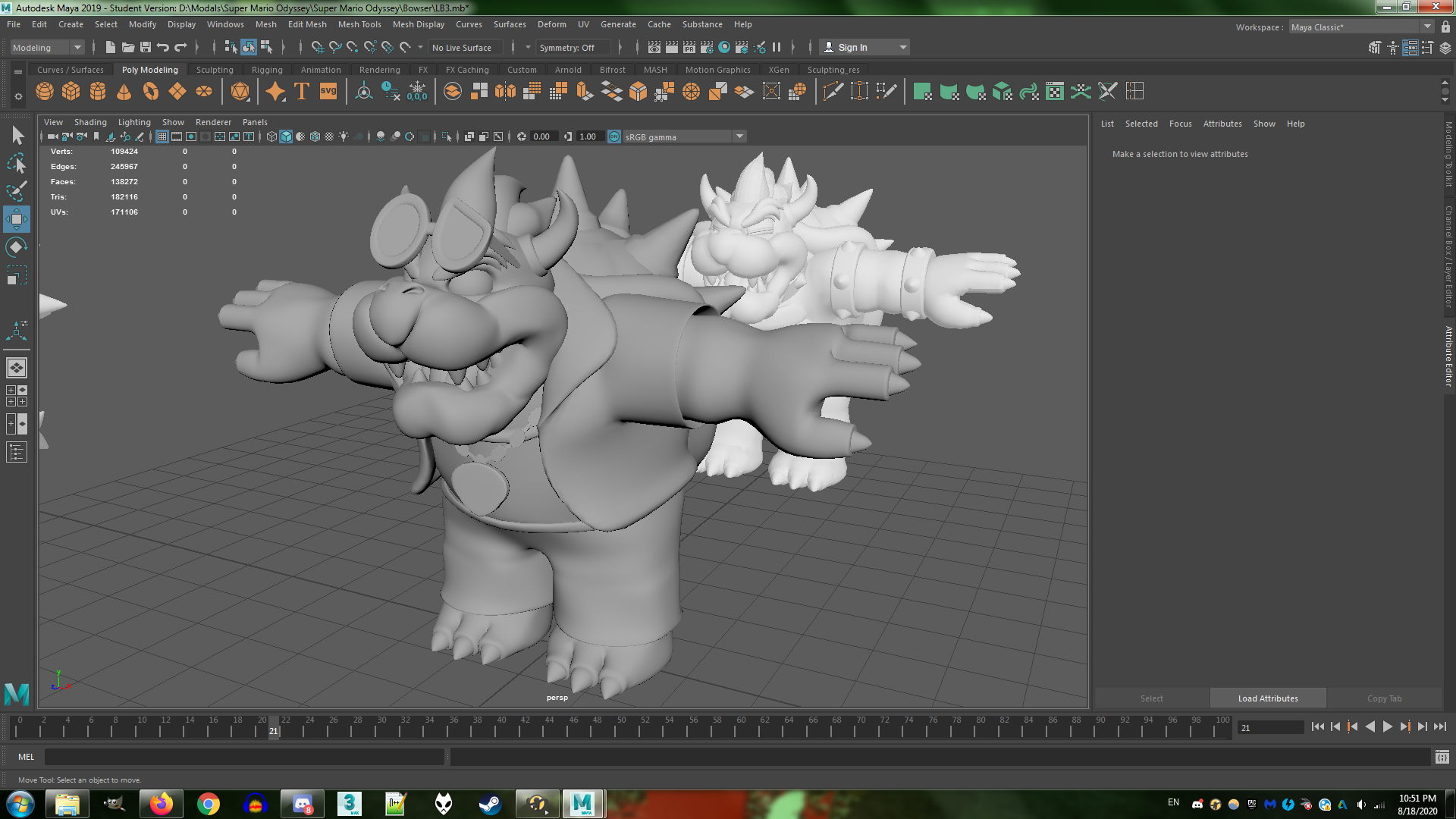Click the Select button in Attribute Editor
Image resolution: width=1456 pixels, height=819 pixels.
coord(1151,698)
